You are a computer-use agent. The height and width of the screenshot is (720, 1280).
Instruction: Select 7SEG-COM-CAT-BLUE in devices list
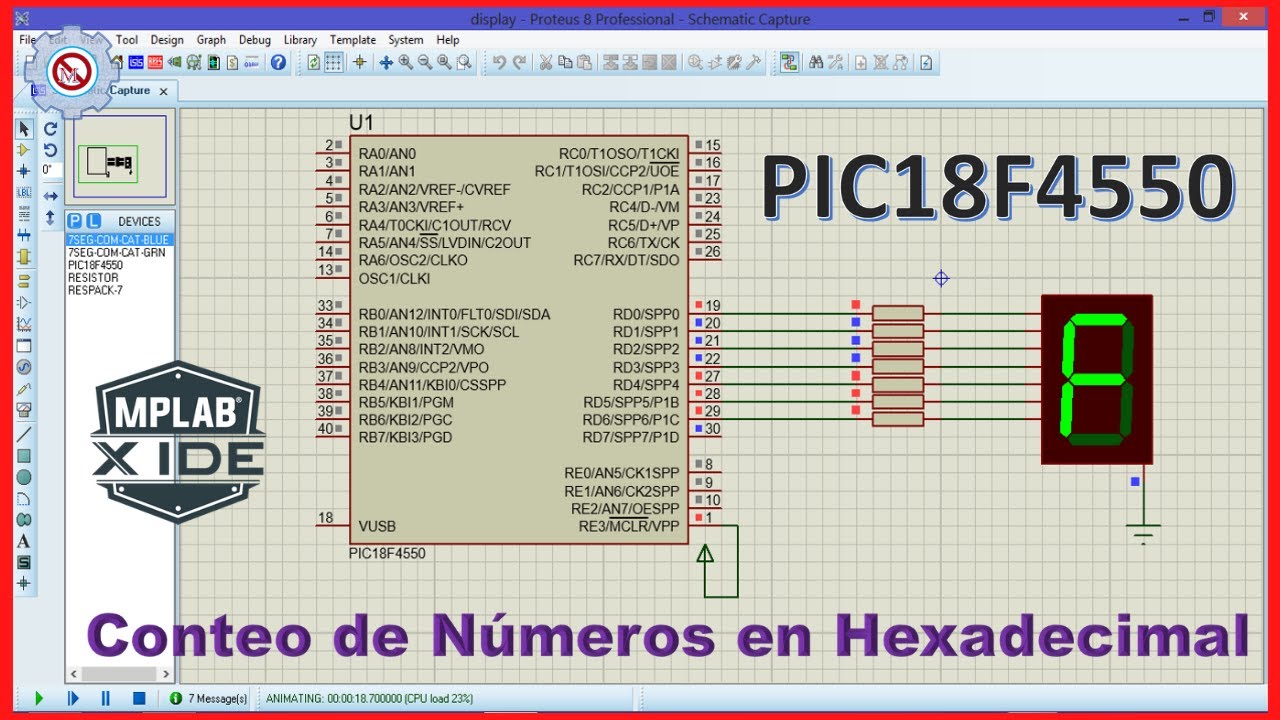pos(118,240)
